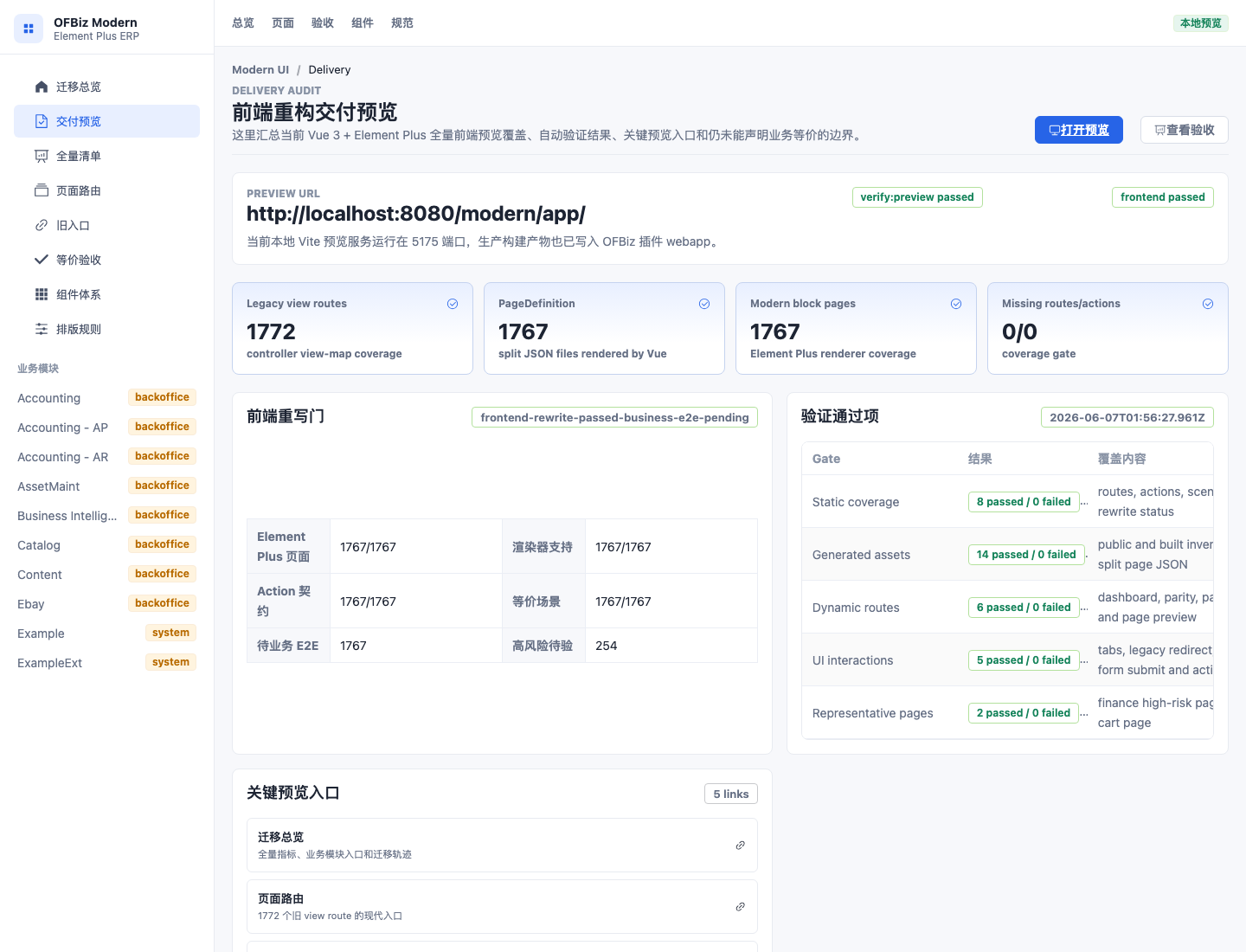Select 等价验收 in the sidebar
Image resolution: width=1246 pixels, height=952 pixels.
click(106, 260)
